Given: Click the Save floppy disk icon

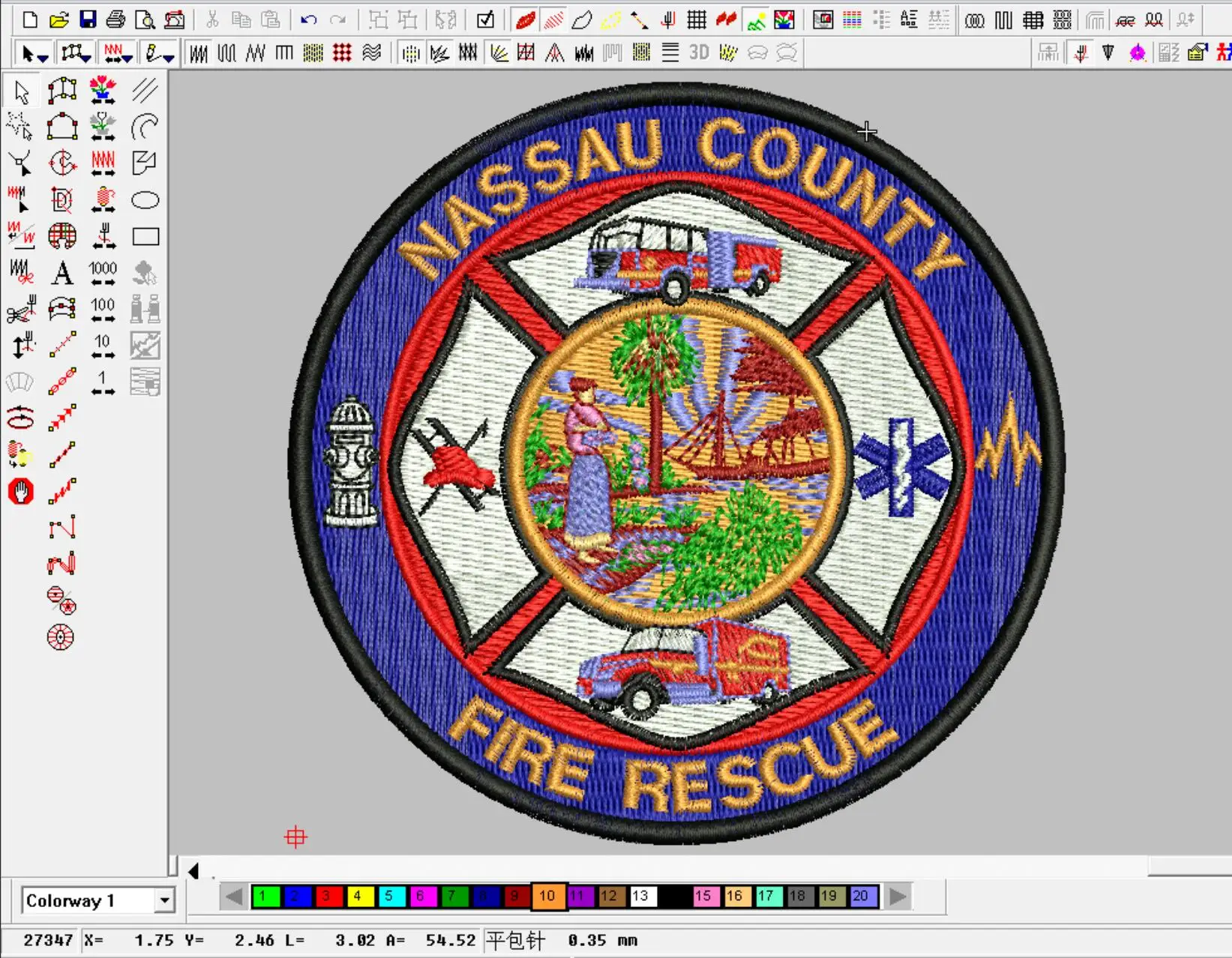Looking at the screenshot, I should point(88,19).
